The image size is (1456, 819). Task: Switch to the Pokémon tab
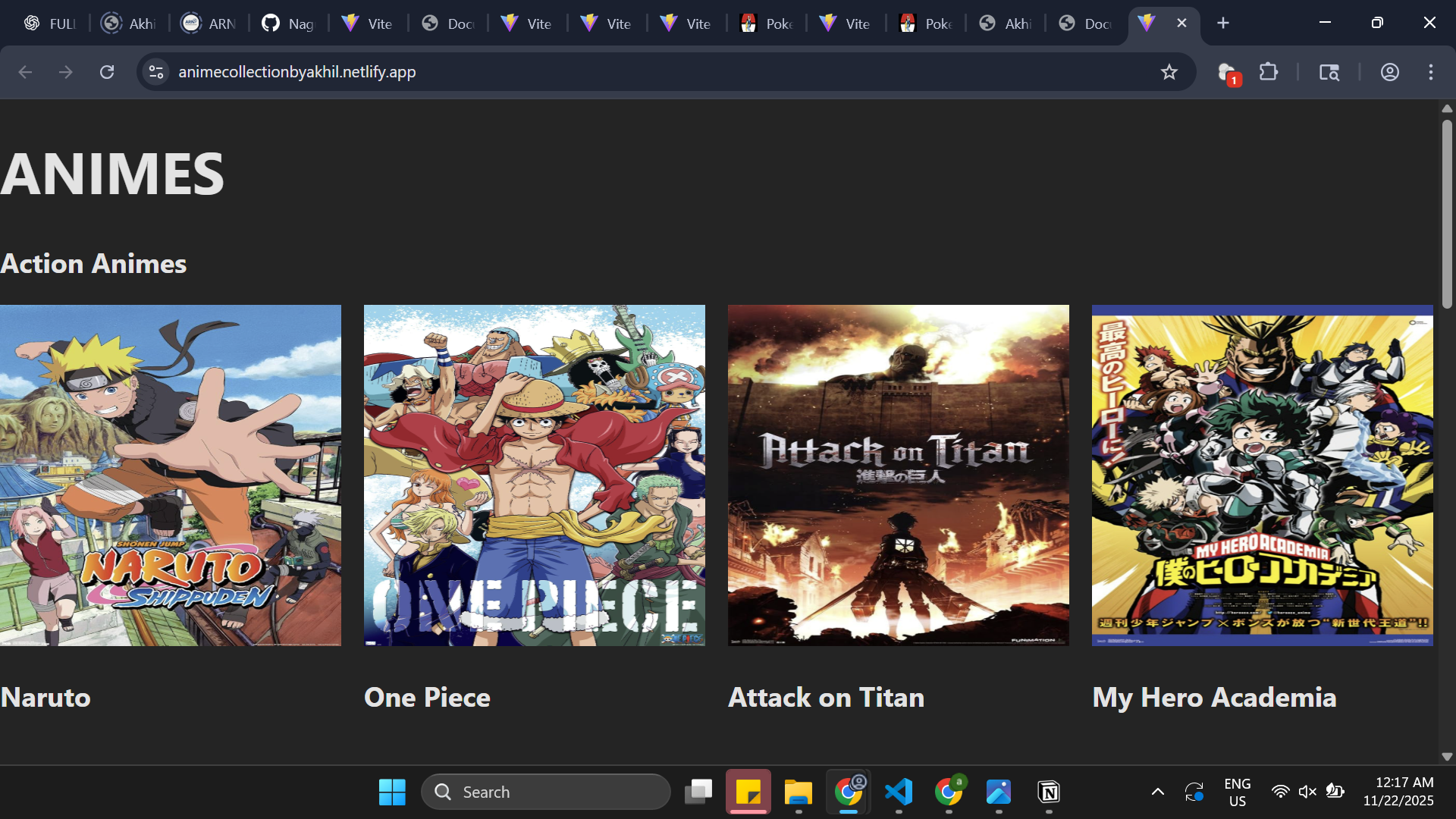click(766, 23)
